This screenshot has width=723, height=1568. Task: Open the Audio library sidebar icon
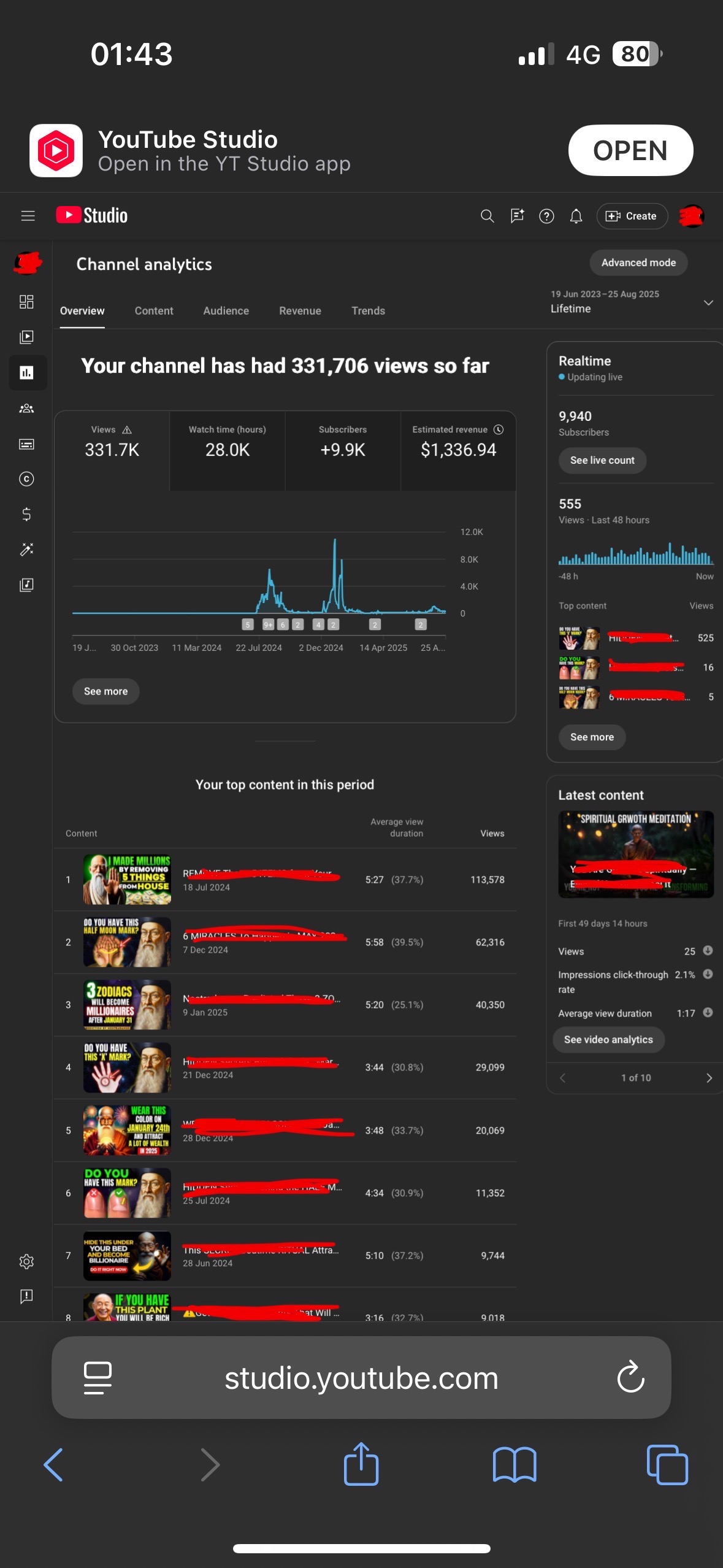(26, 585)
